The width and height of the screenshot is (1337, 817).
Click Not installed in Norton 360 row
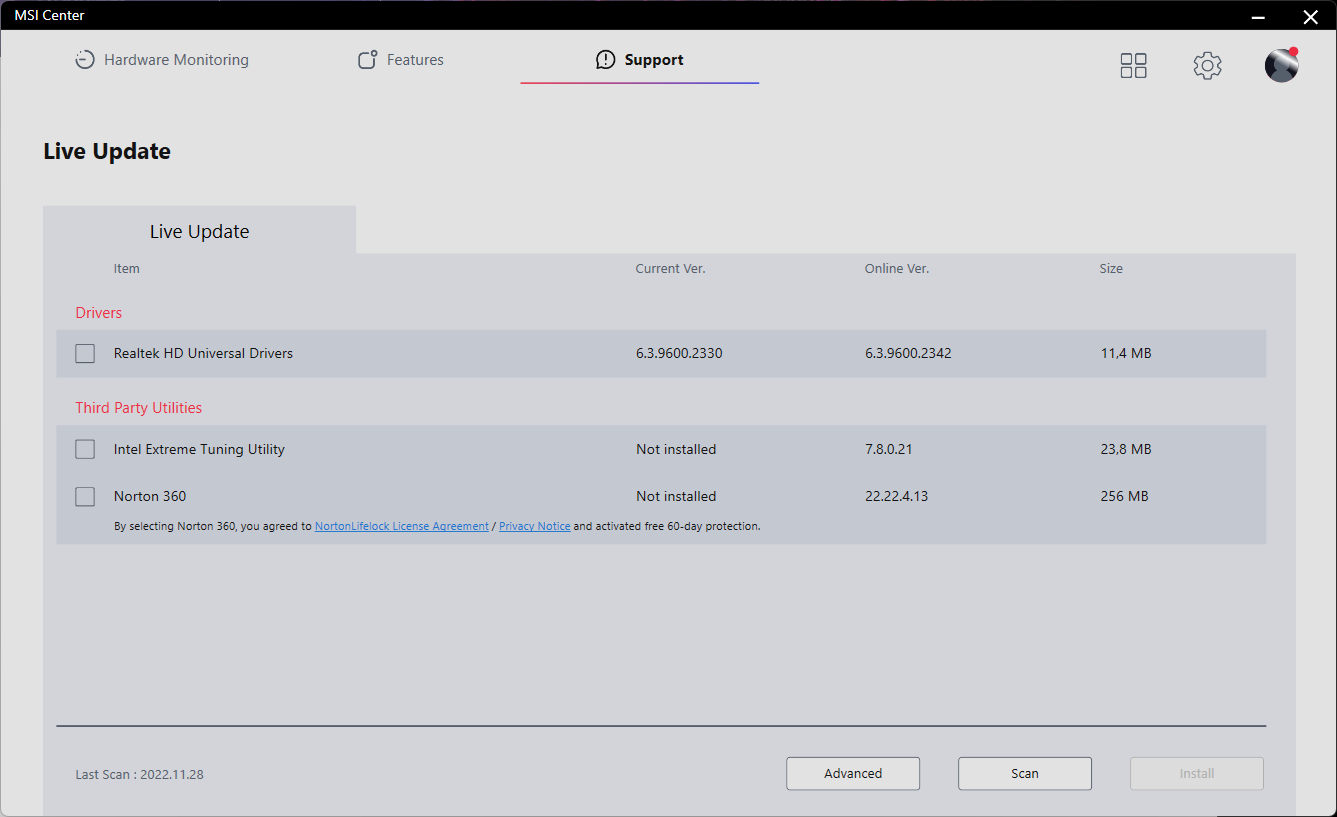pos(676,496)
